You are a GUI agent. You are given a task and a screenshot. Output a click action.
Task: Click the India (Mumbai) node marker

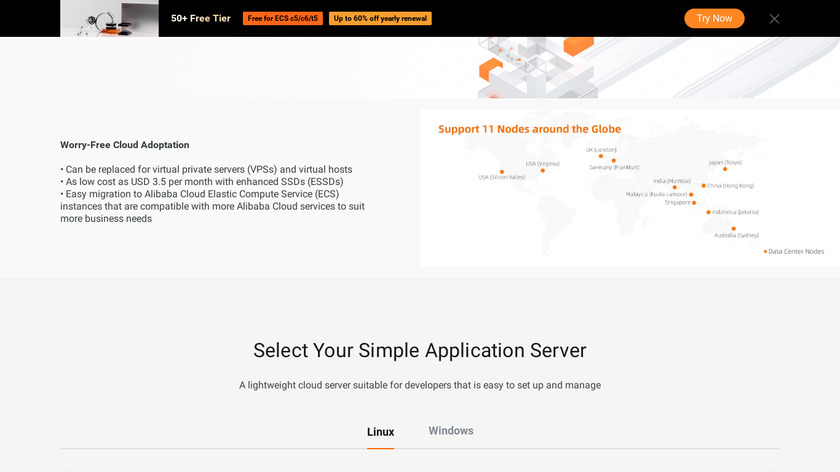tap(674, 187)
